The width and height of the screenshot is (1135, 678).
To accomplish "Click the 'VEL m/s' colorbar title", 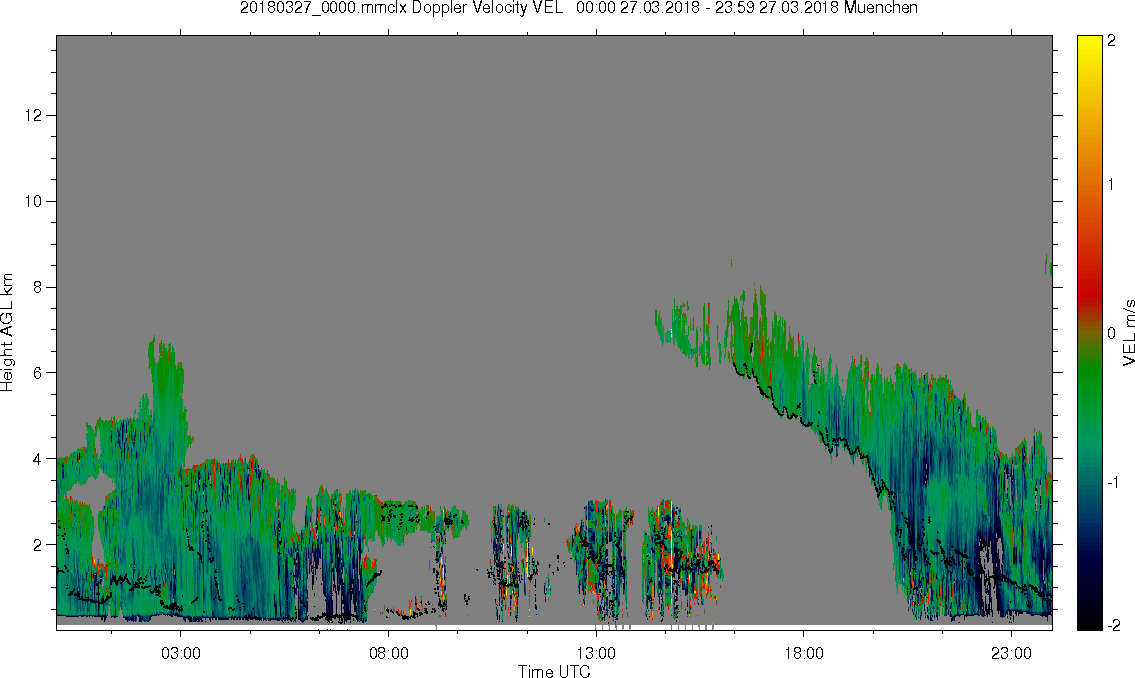I will [x=1128, y=331].
